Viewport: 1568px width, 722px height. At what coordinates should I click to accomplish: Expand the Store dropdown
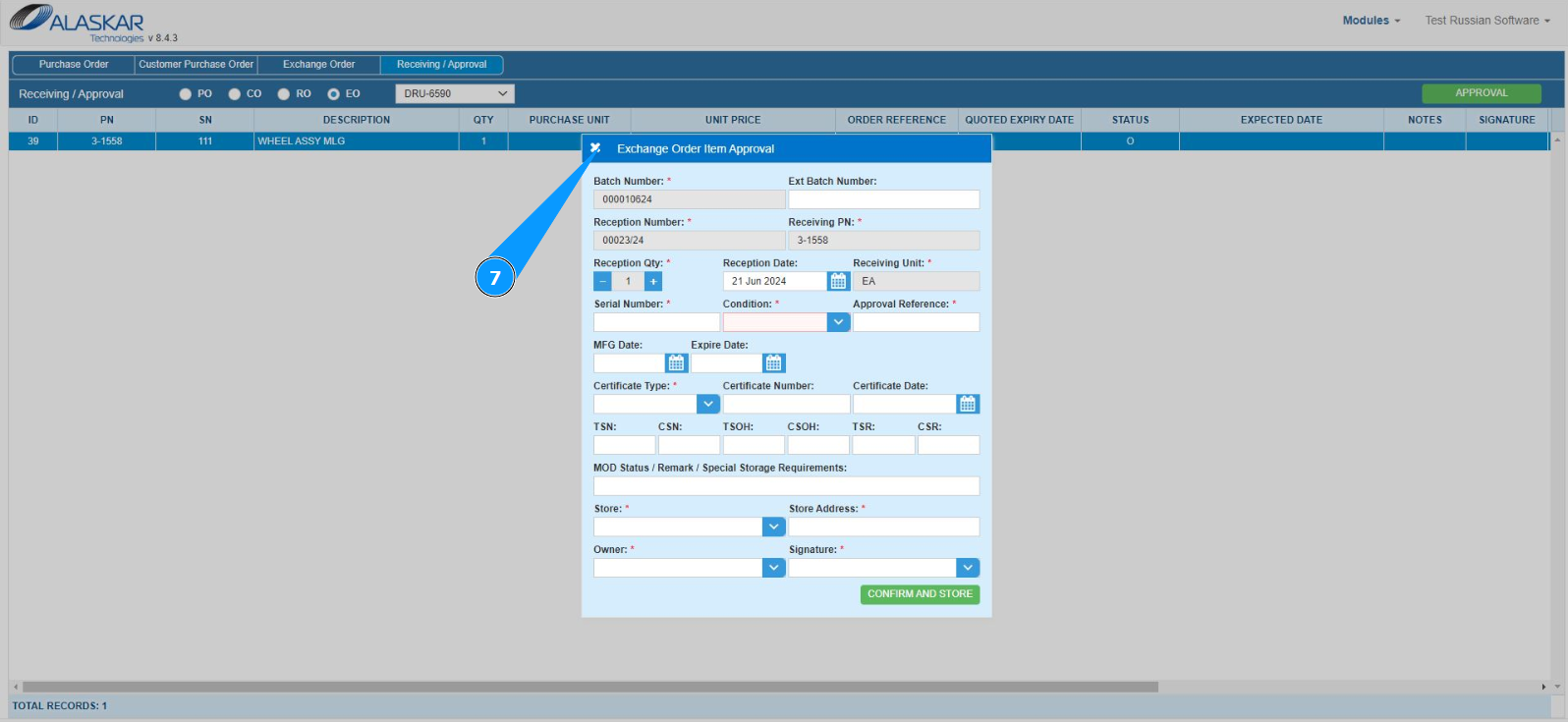click(x=774, y=527)
